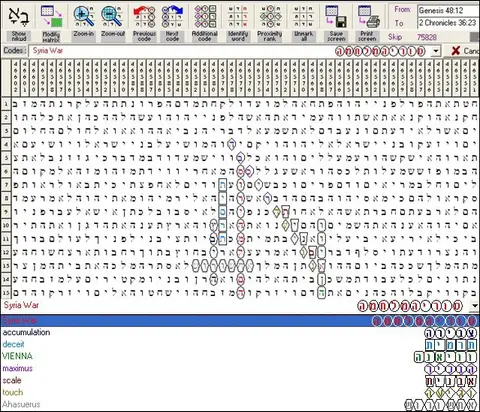This screenshot has height=412, width=480.
Task: Click the Identify word label button
Action: 238,36
